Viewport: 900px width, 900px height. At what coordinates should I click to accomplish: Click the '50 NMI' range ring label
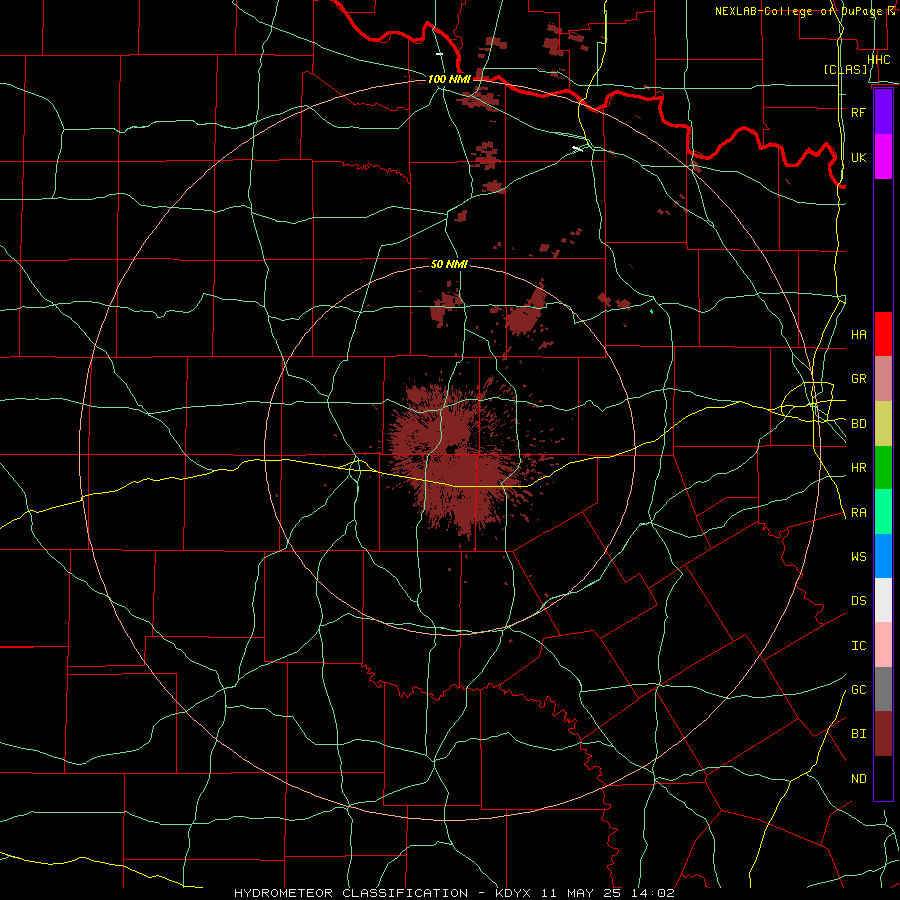click(x=449, y=264)
